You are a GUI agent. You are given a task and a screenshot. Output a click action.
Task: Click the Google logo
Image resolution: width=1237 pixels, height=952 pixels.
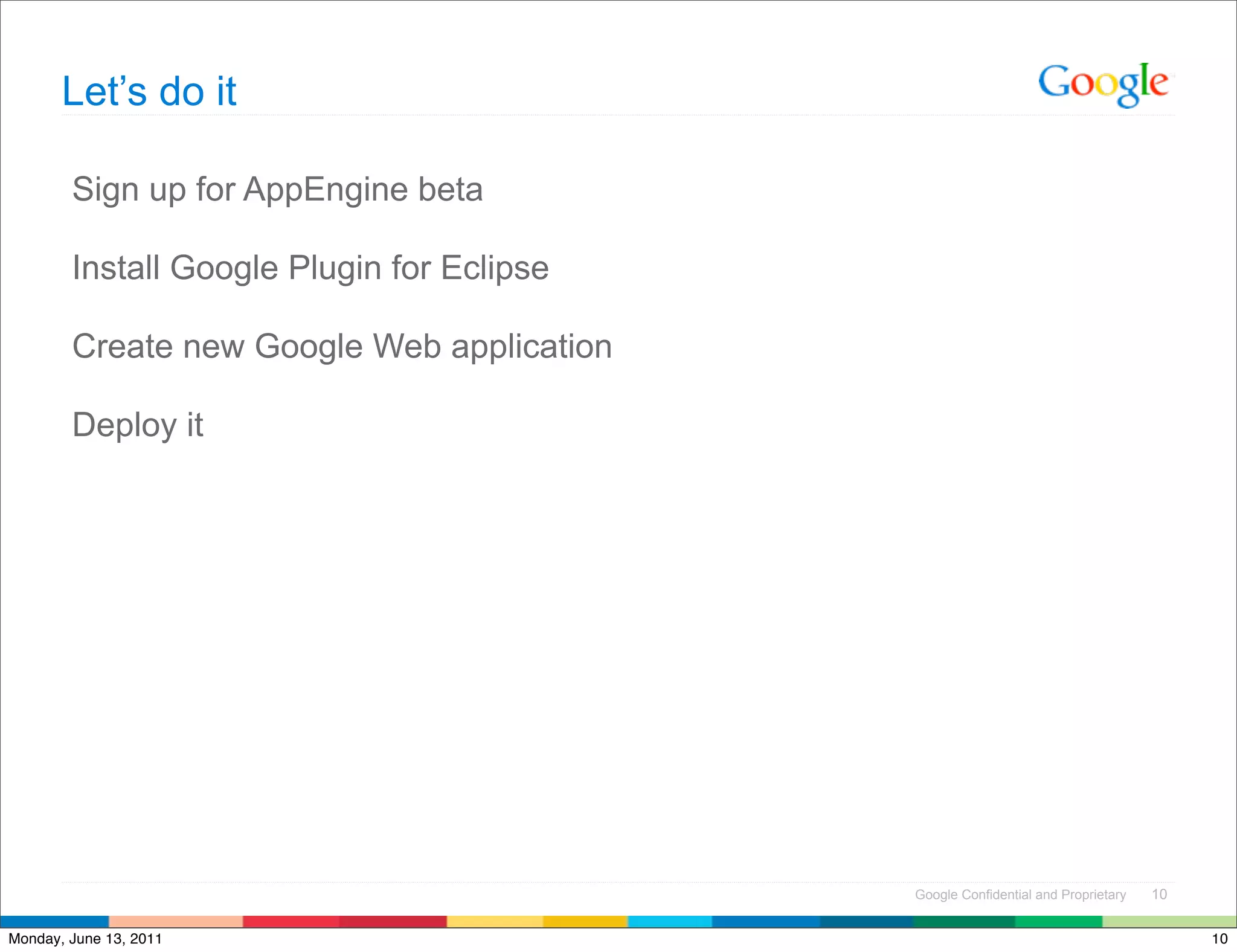tap(1104, 85)
